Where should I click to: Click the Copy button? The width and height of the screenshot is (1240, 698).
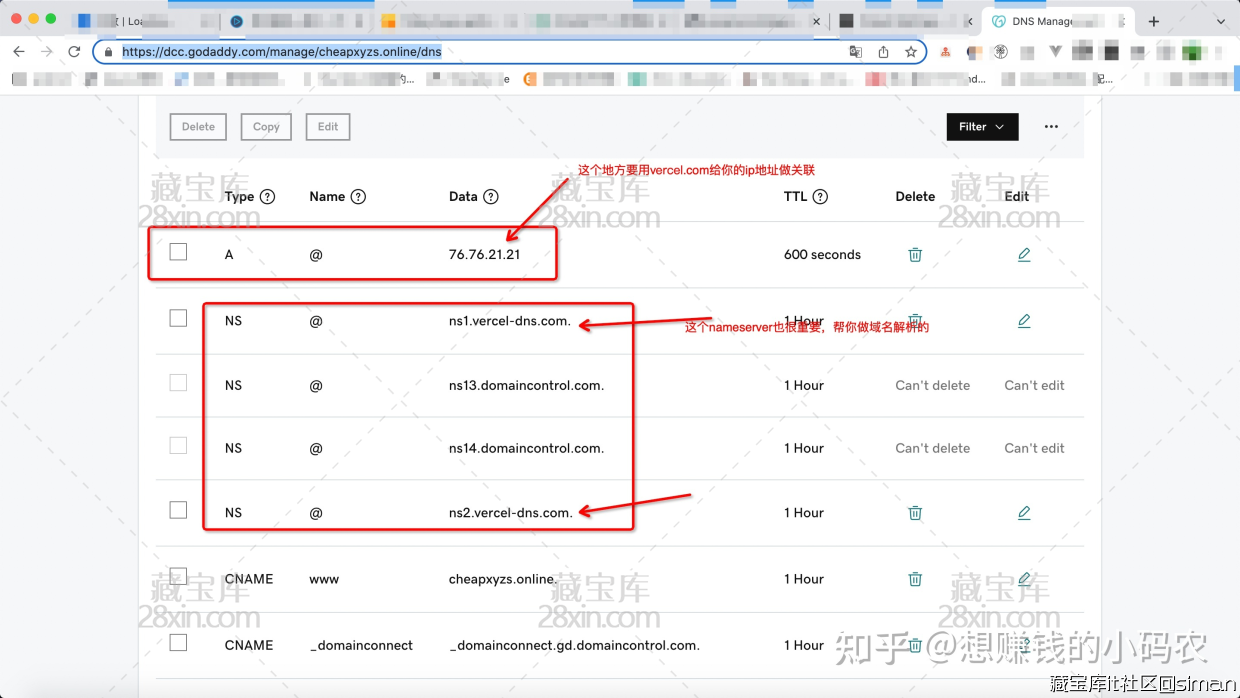(x=266, y=127)
